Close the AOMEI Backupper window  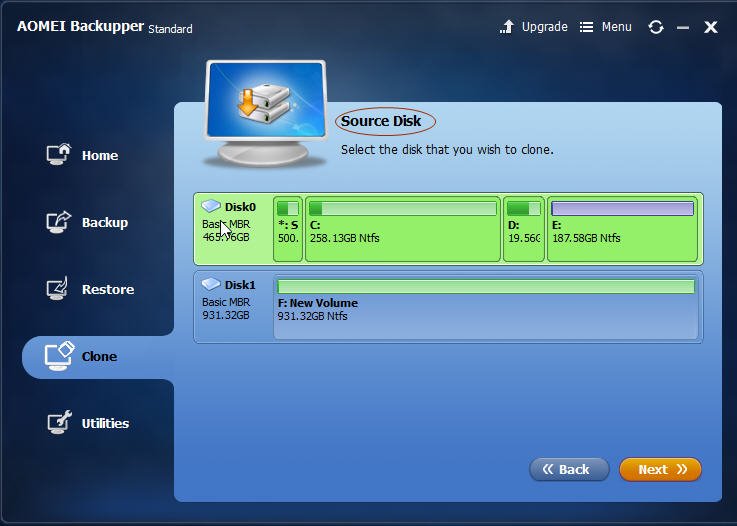711,27
